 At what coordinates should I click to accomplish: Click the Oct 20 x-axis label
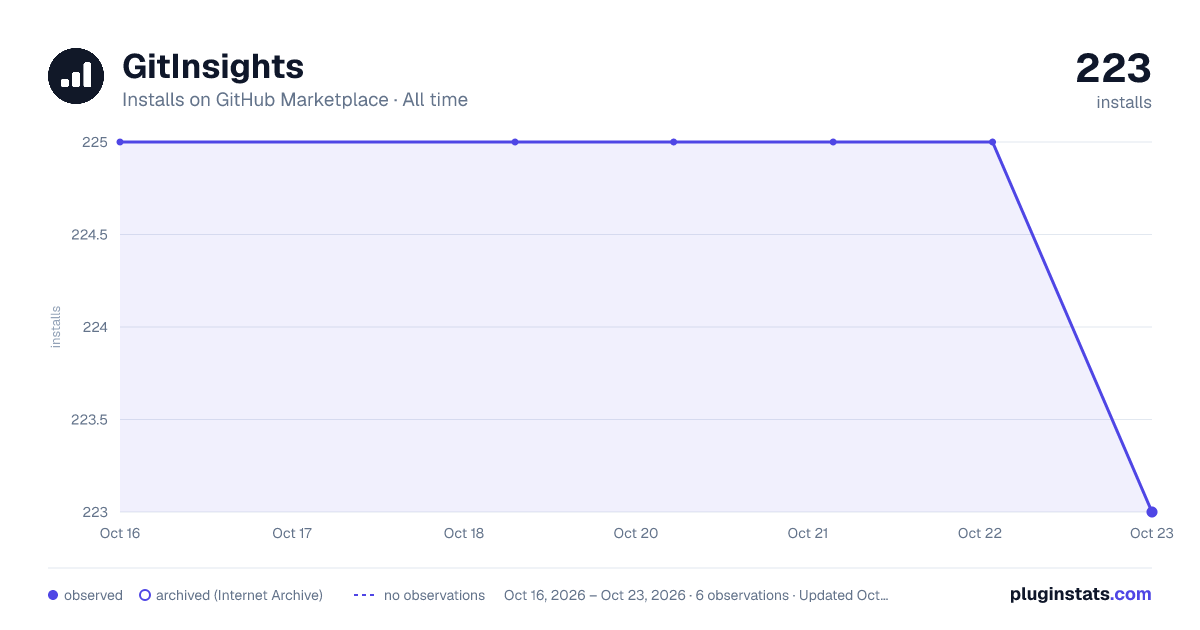pyautogui.click(x=636, y=533)
